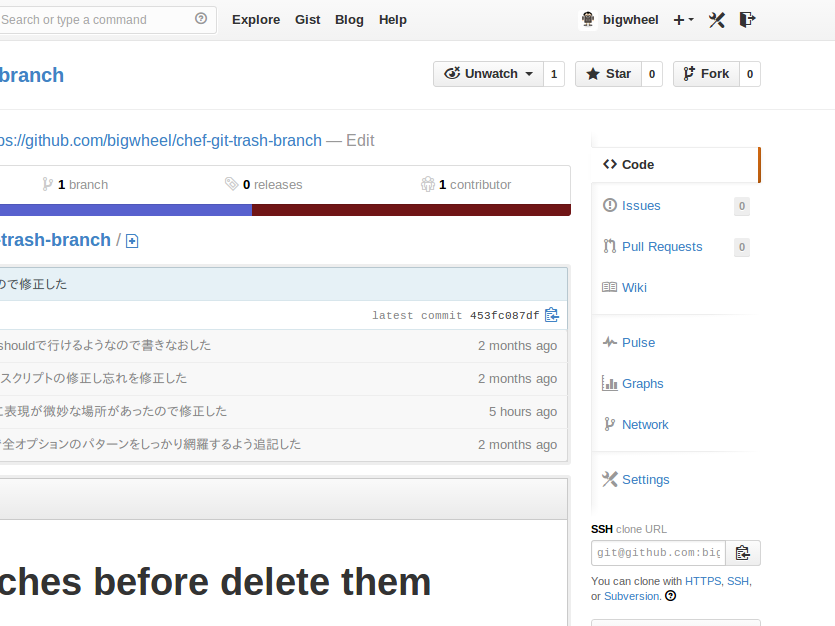Open the Blog menu item
Image resolution: width=835 pixels, height=626 pixels.
tap(349, 20)
